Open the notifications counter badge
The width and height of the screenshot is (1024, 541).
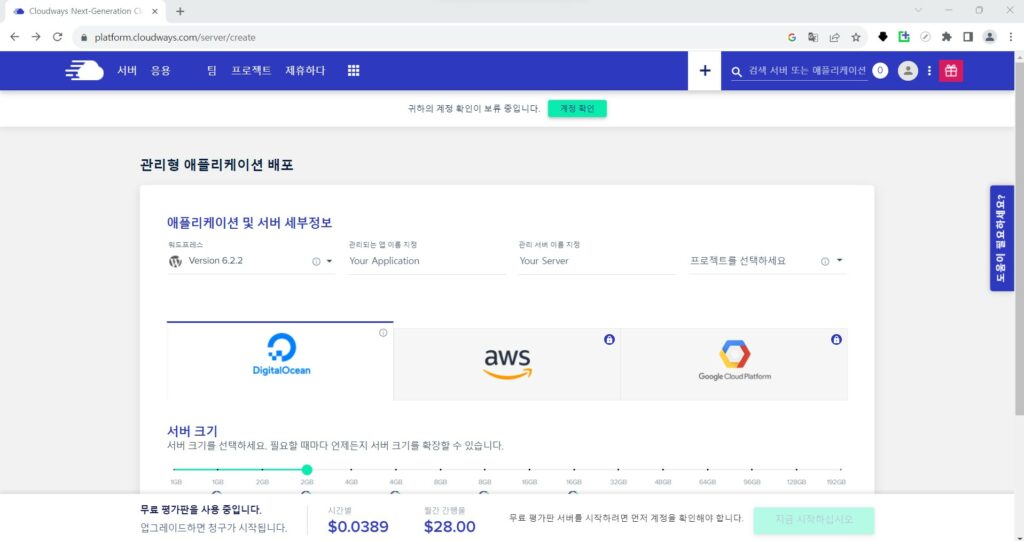880,71
